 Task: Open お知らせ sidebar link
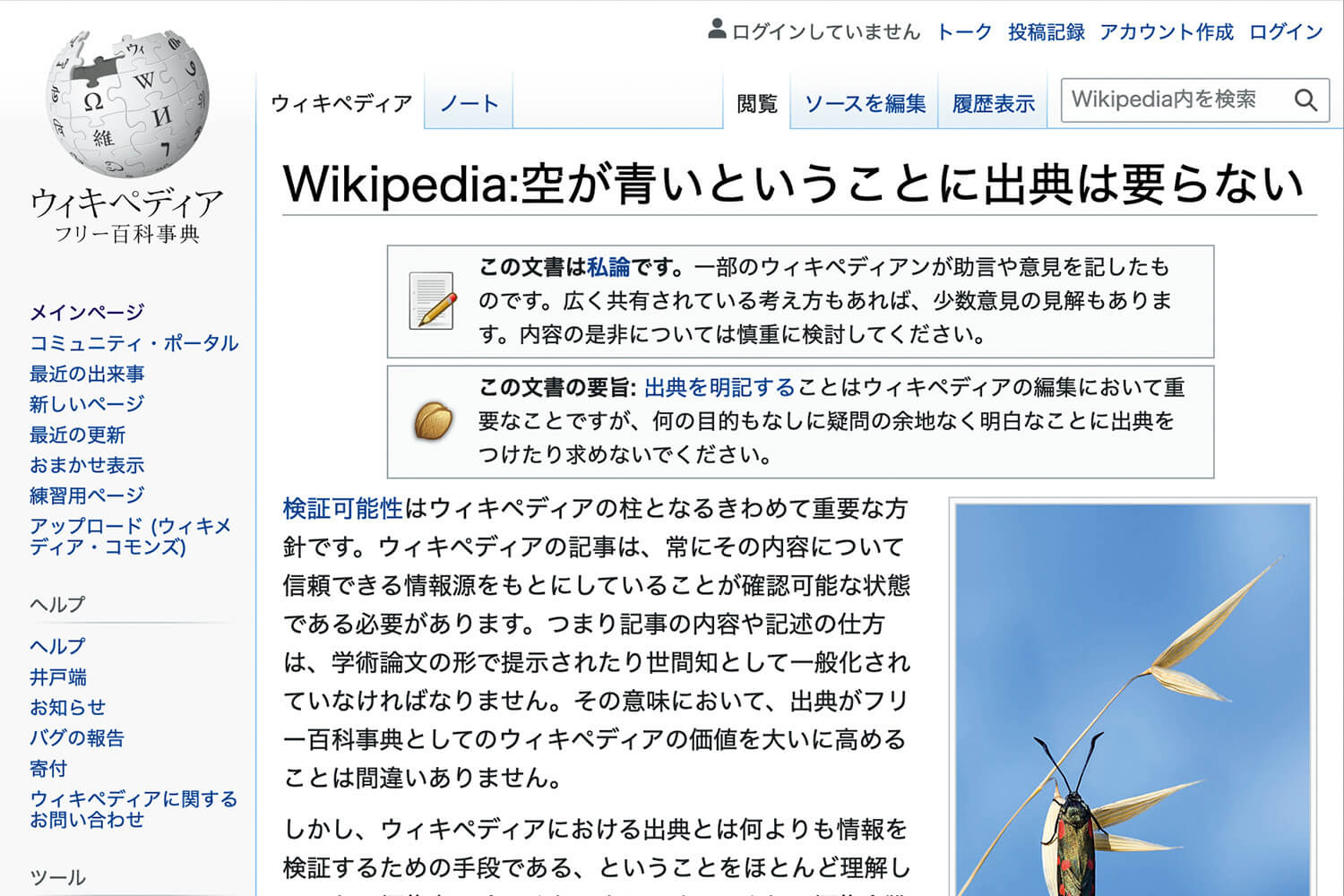(68, 707)
